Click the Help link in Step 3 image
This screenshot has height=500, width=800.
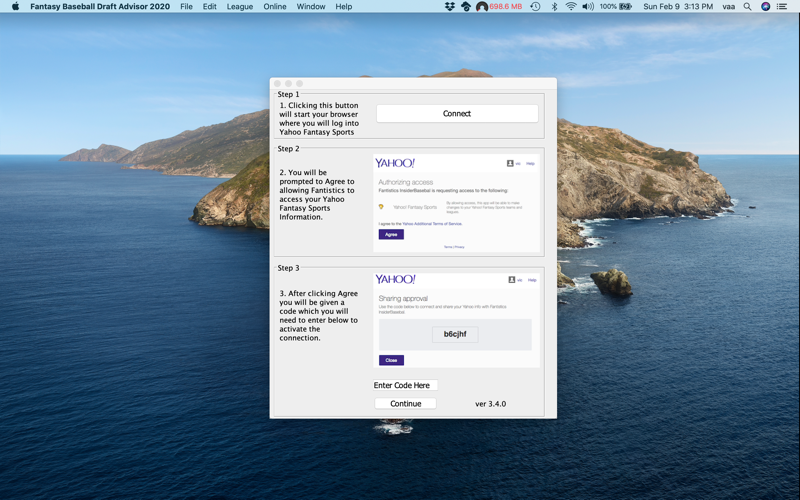(x=532, y=280)
